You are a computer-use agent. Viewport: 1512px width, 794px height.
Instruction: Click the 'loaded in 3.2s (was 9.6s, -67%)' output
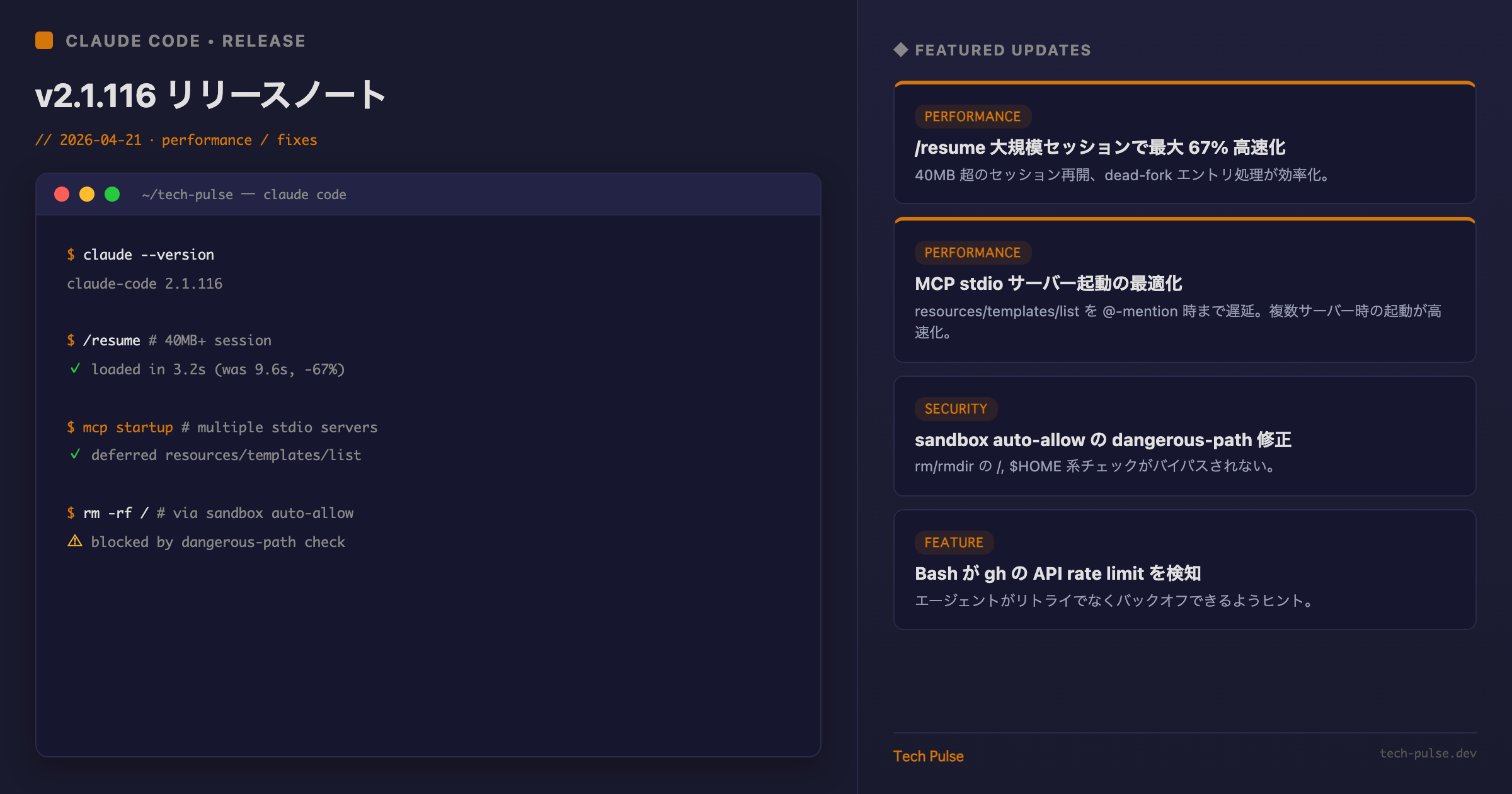pyautogui.click(x=218, y=369)
